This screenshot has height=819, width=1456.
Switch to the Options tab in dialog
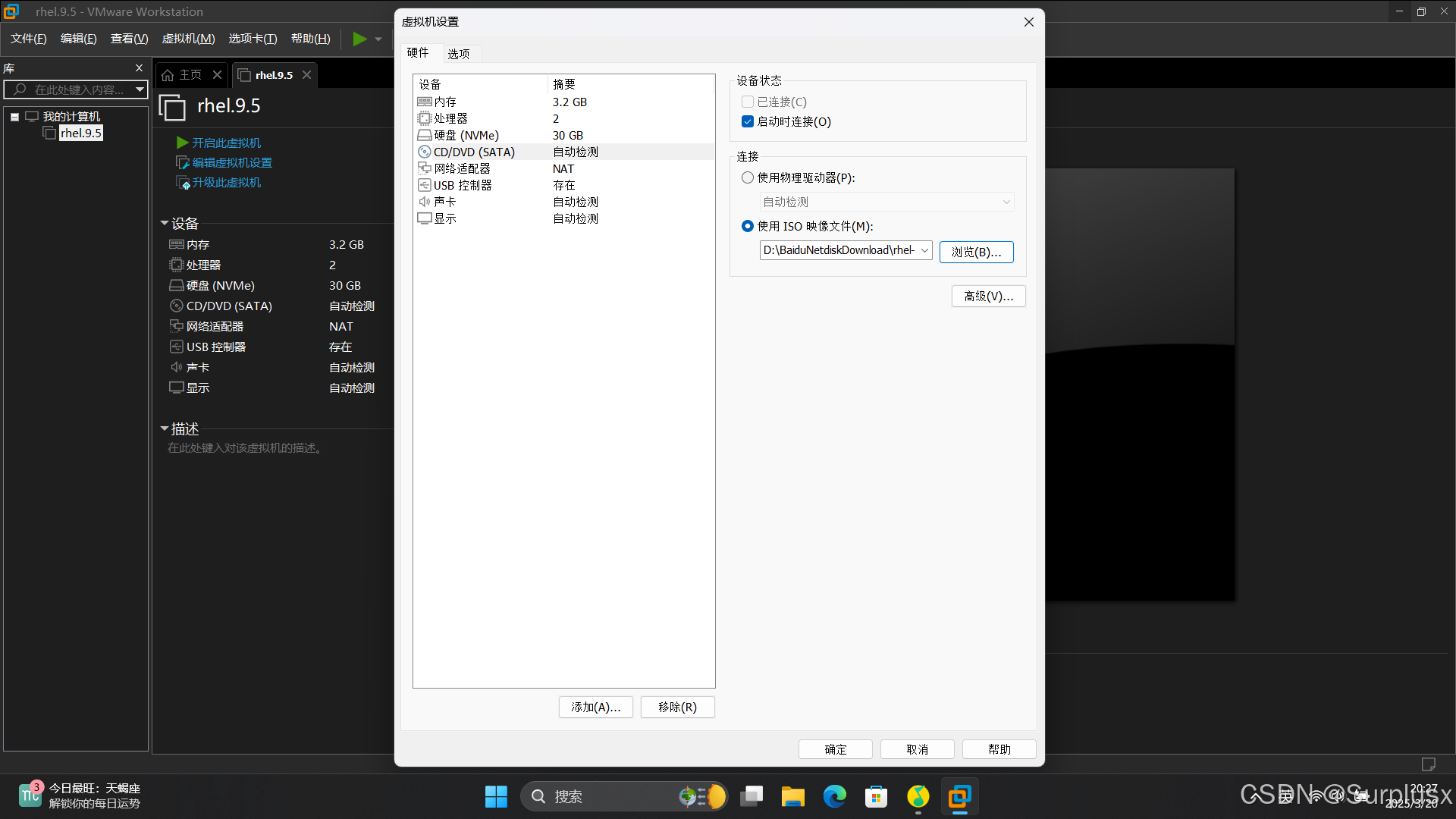pyautogui.click(x=458, y=53)
